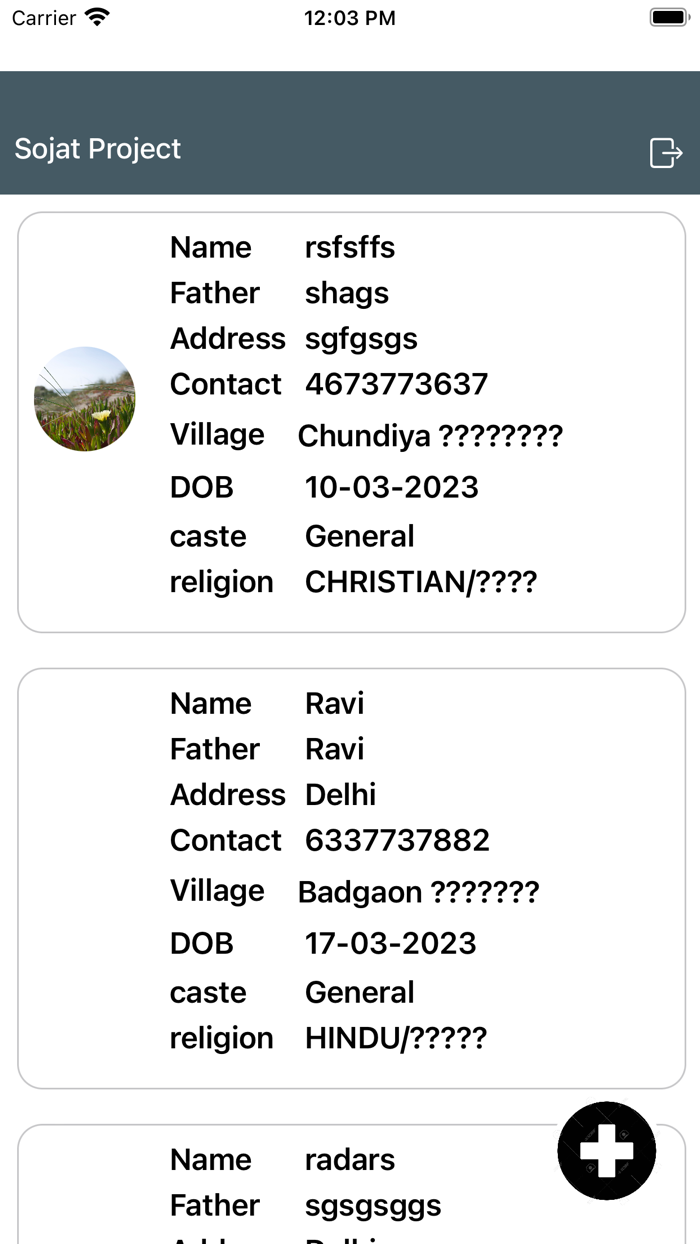Select the CHRISTIAN religion value
The height and width of the screenshot is (1244, 700).
[420, 582]
